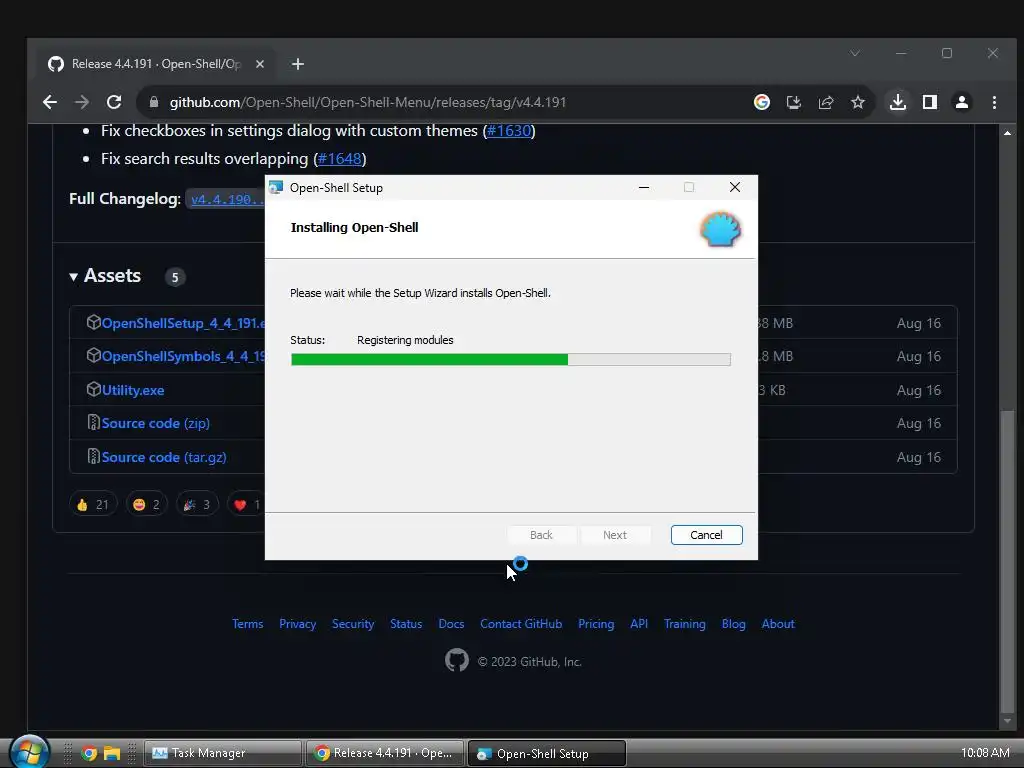
Task: Open the Google icon in address bar
Action: coord(761,102)
